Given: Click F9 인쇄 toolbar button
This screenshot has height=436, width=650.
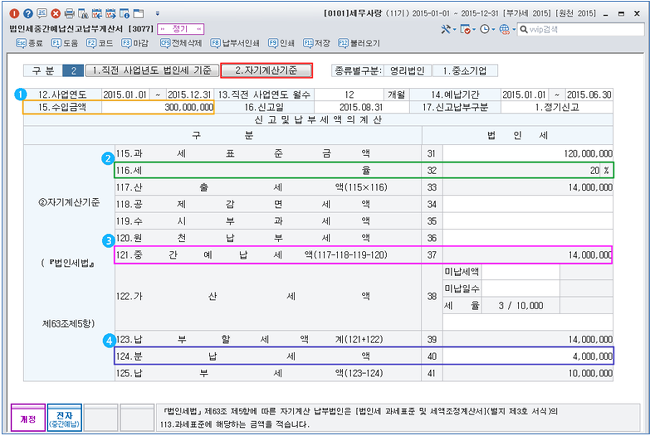Looking at the screenshot, I should (281, 43).
